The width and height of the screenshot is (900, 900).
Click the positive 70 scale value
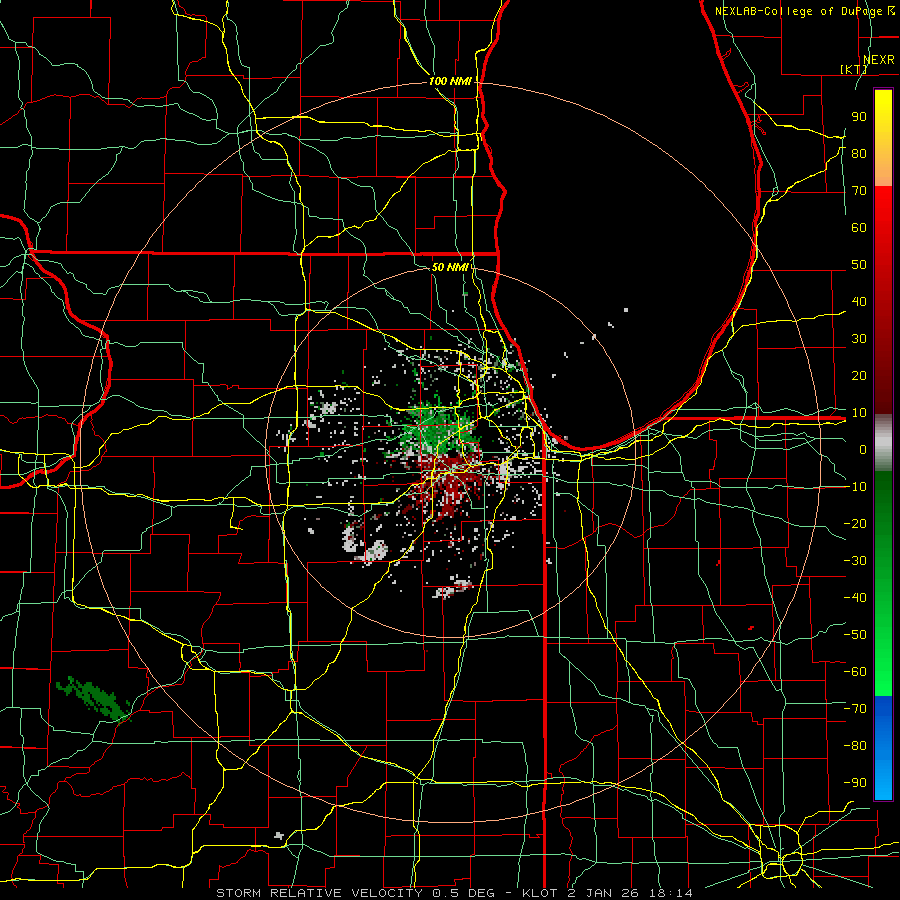859,191
